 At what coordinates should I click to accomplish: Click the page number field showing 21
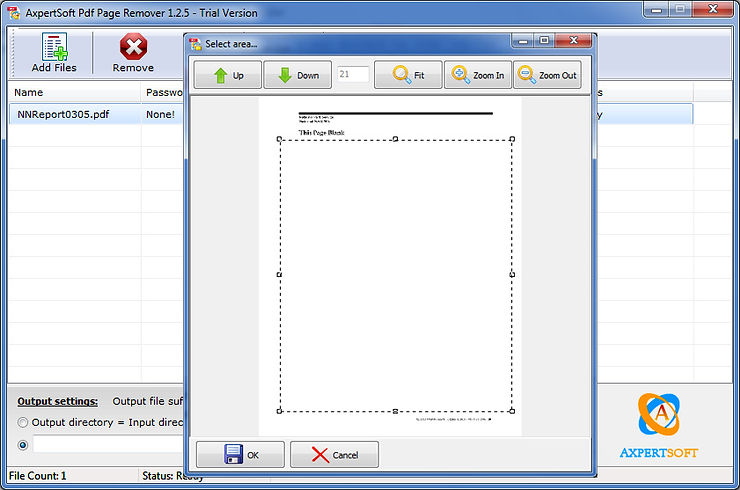[x=353, y=74]
